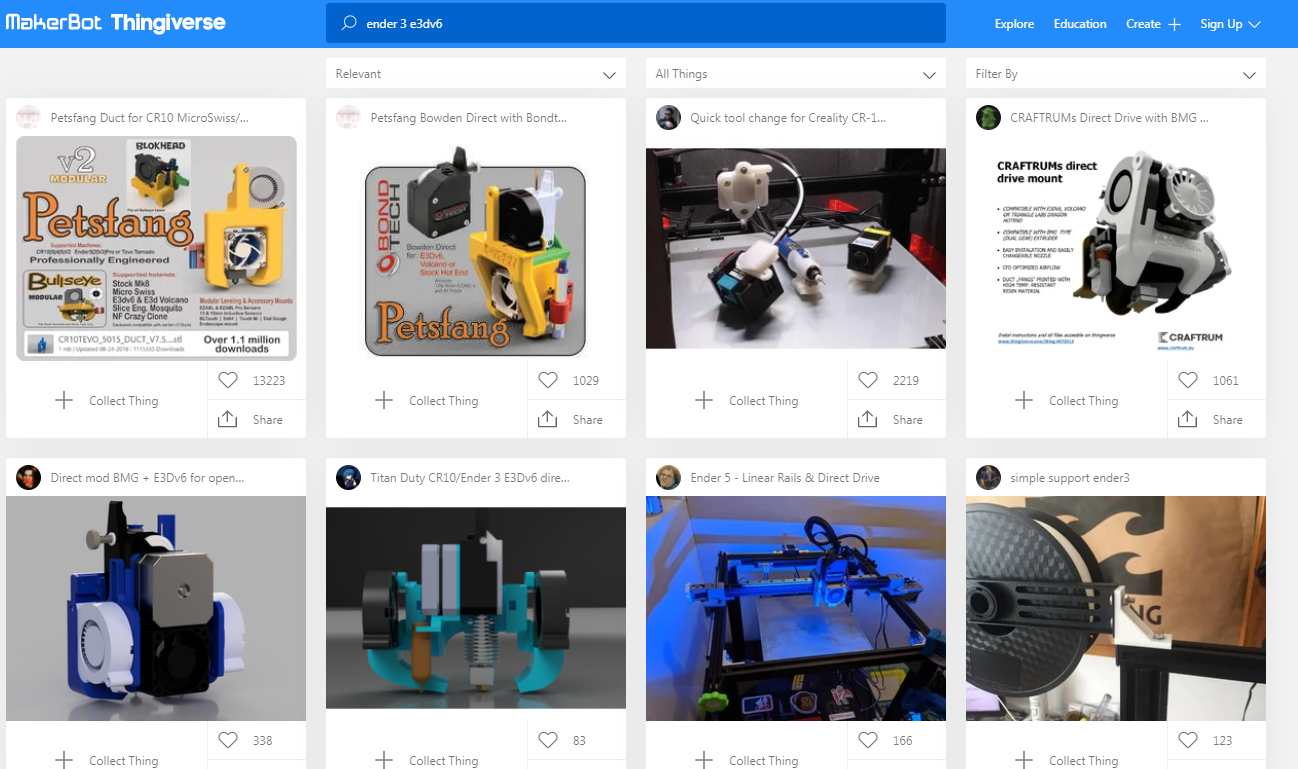The height and width of the screenshot is (769, 1298).
Task: Collect Thing for simple support ender3
Action: point(1066,760)
